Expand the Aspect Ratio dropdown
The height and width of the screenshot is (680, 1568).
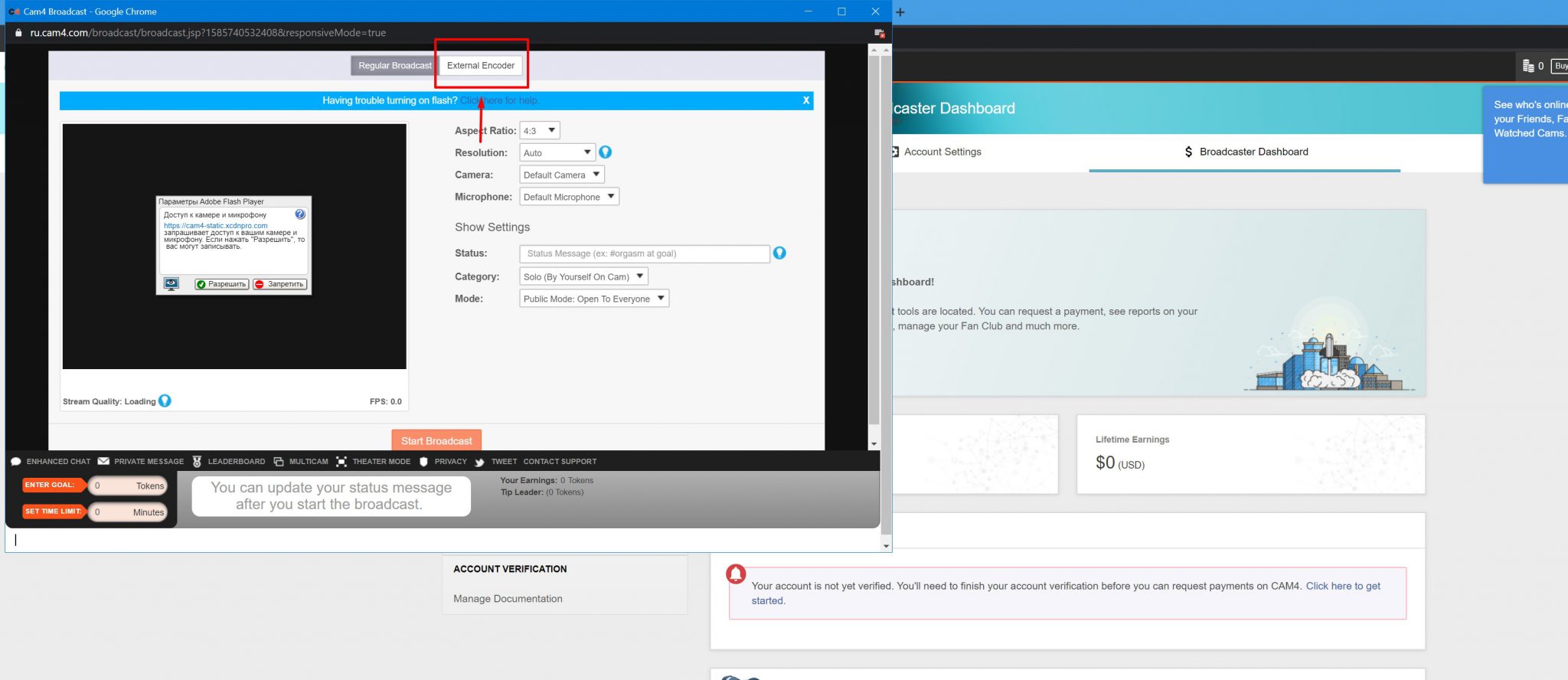coord(540,131)
